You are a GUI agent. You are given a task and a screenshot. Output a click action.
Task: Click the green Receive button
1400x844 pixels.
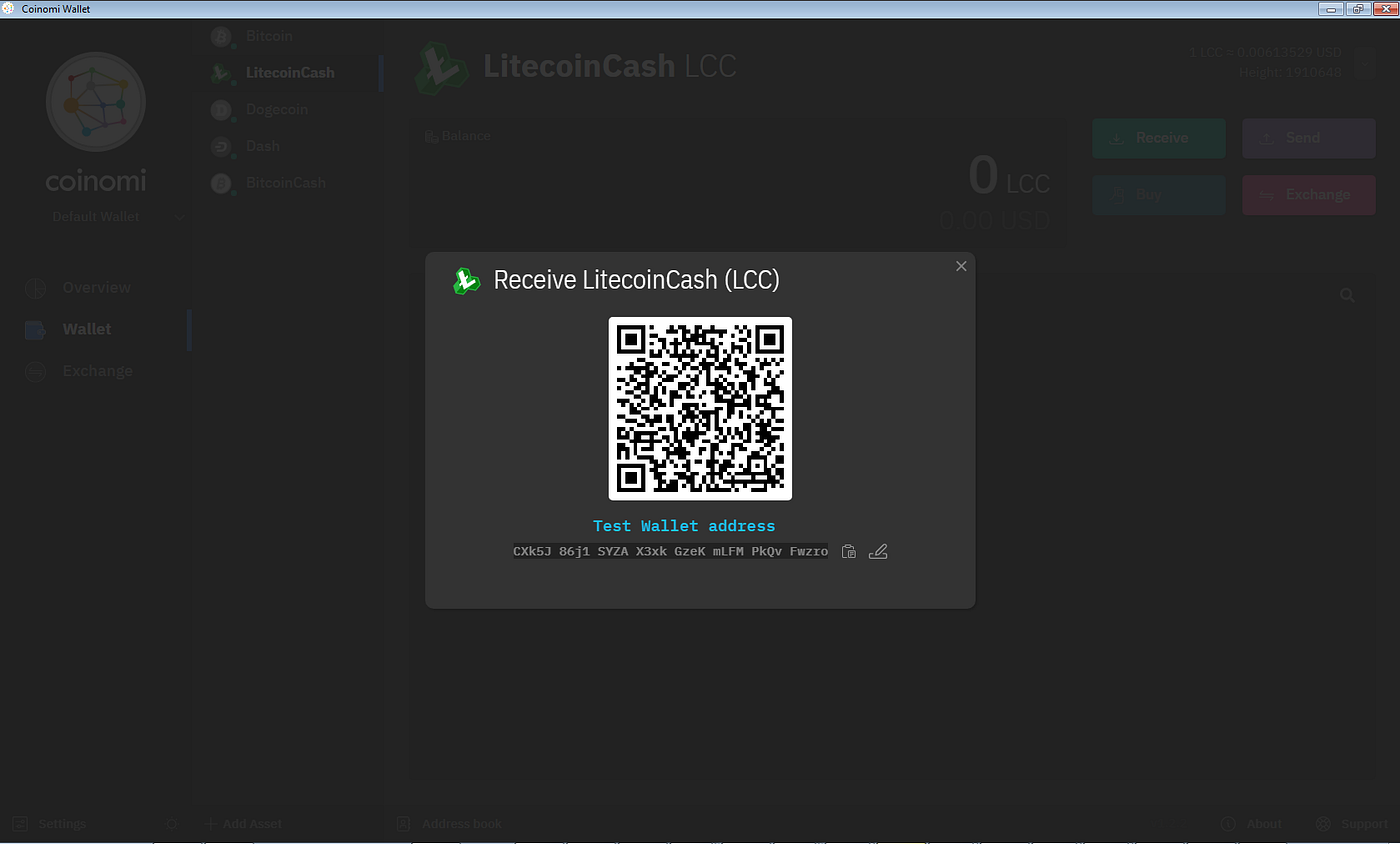[1159, 138]
